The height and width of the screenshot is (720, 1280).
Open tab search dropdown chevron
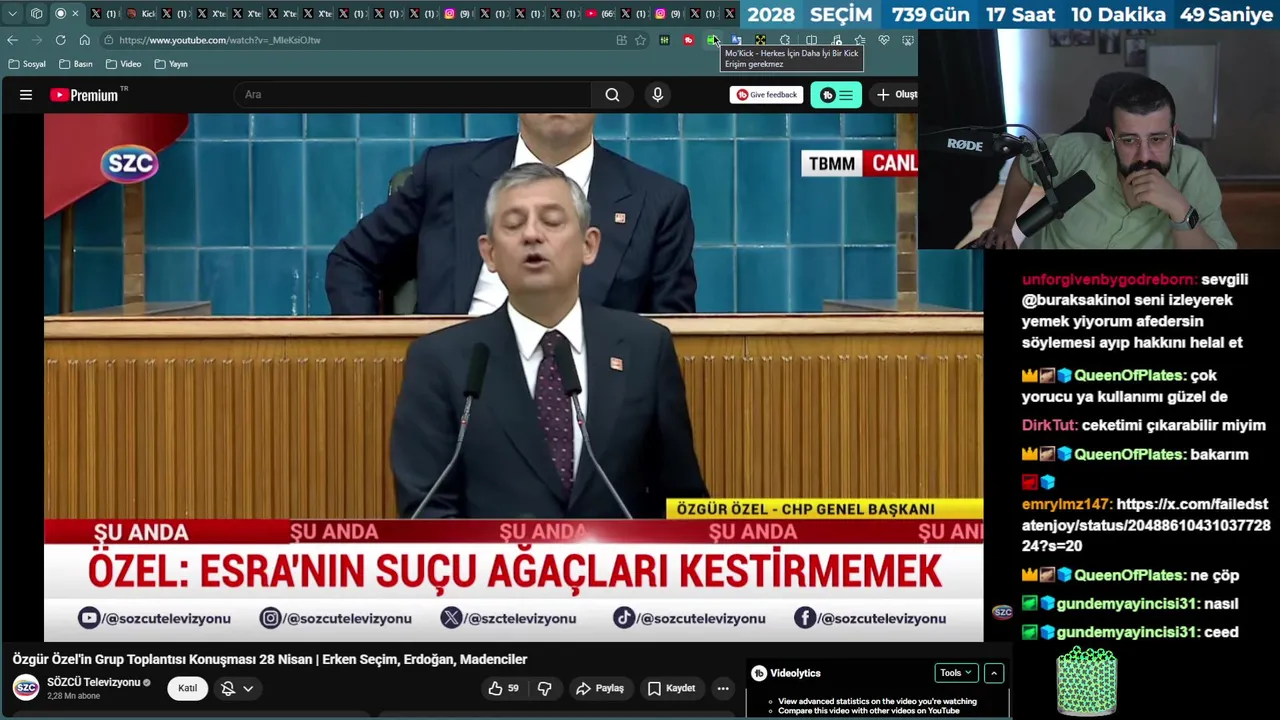12,14
